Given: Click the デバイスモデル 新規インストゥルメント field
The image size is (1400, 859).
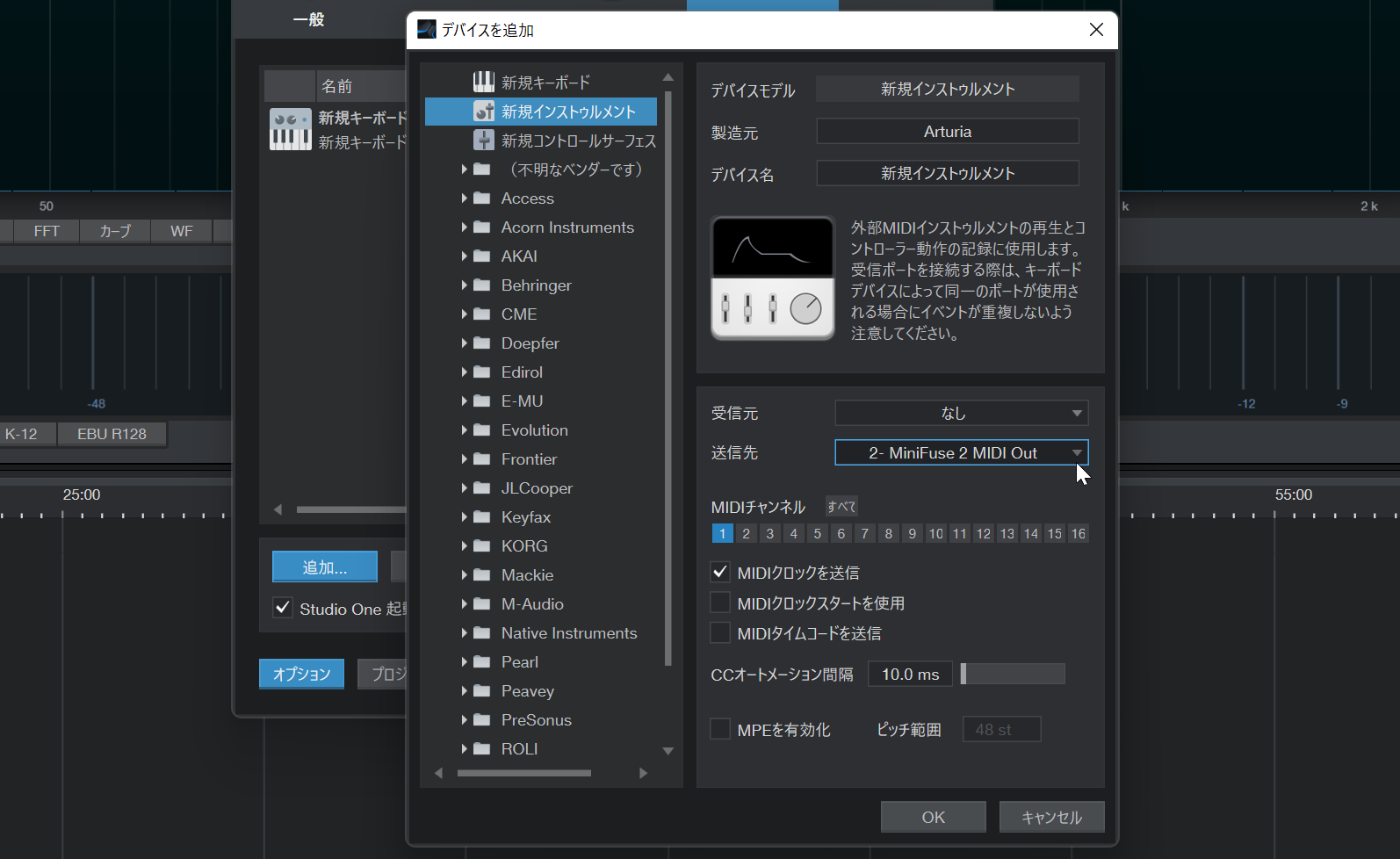Looking at the screenshot, I should tap(948, 89).
